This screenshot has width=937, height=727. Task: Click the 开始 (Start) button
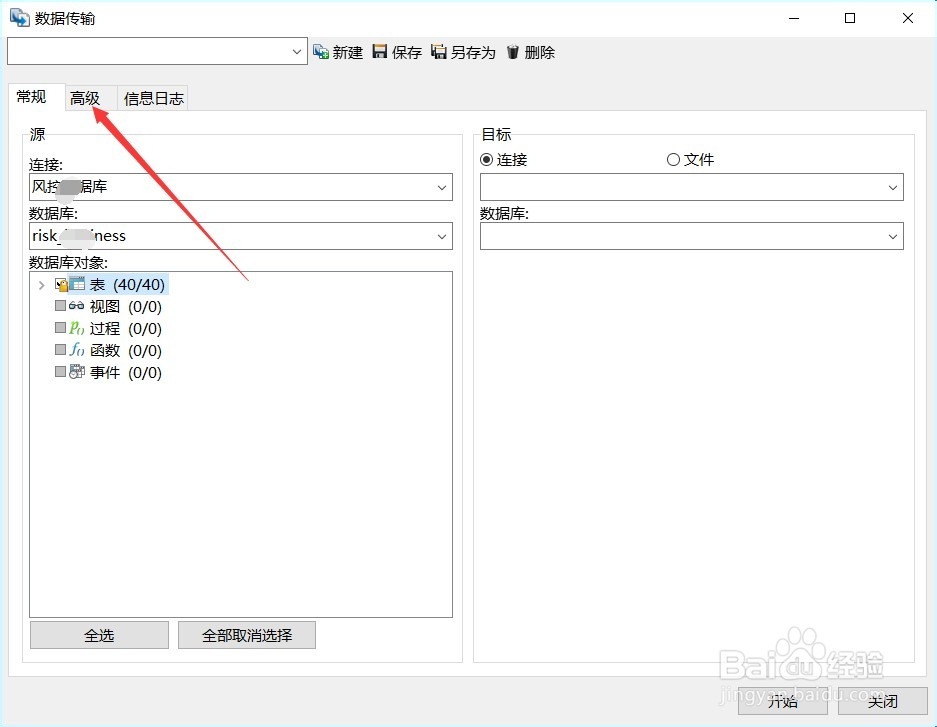click(783, 703)
